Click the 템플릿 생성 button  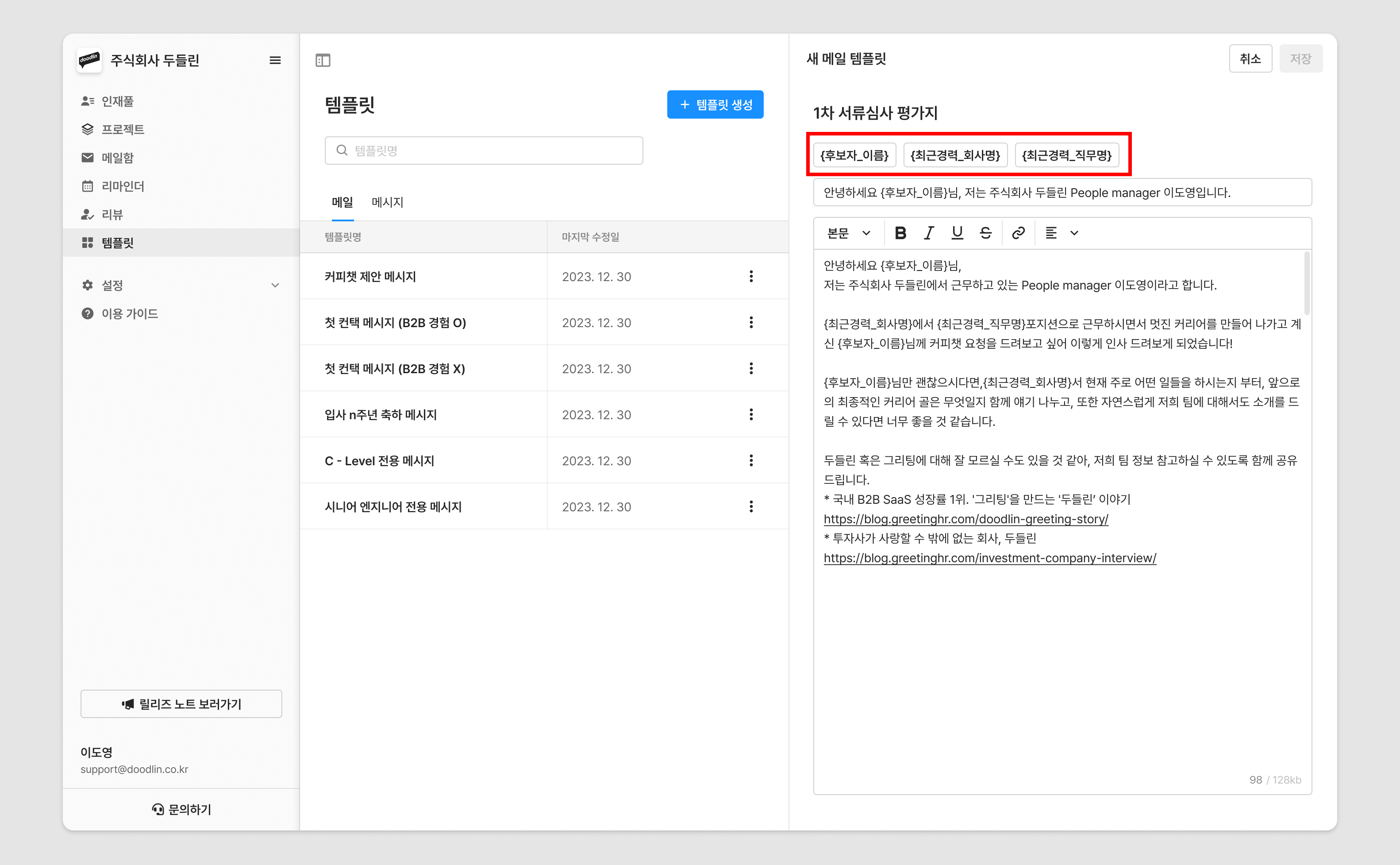coord(715,104)
